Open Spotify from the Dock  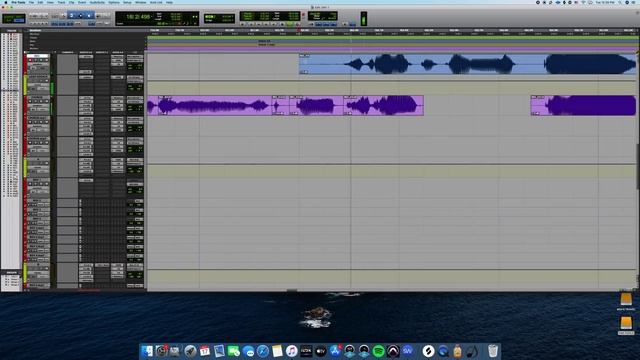[x=378, y=351]
